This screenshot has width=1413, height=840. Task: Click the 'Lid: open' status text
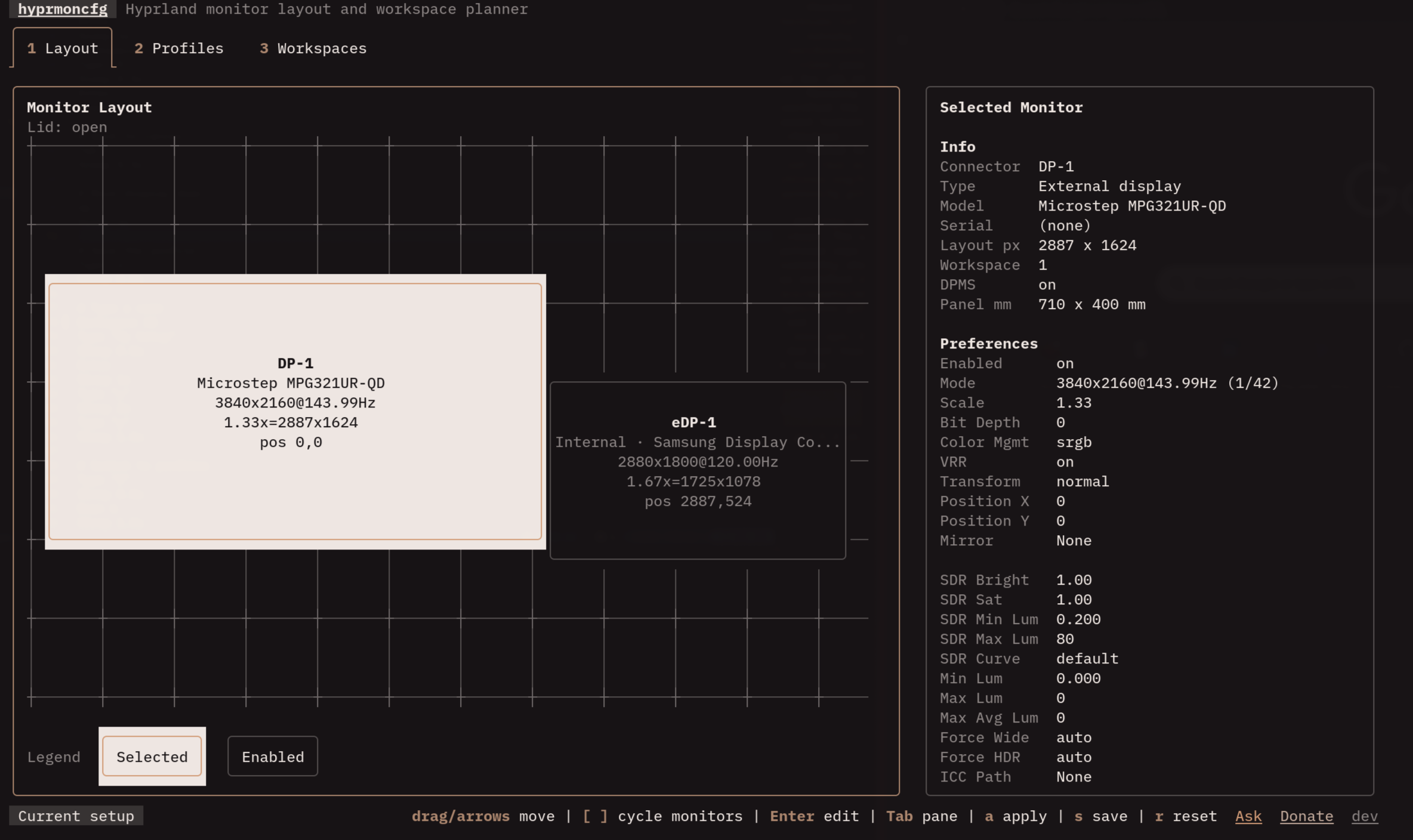pos(67,127)
